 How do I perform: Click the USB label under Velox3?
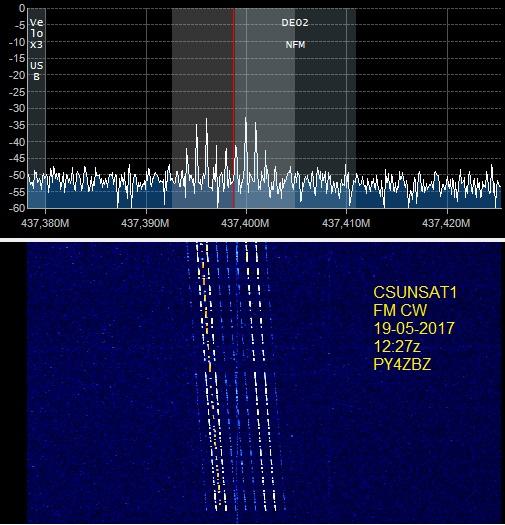(x=37, y=71)
